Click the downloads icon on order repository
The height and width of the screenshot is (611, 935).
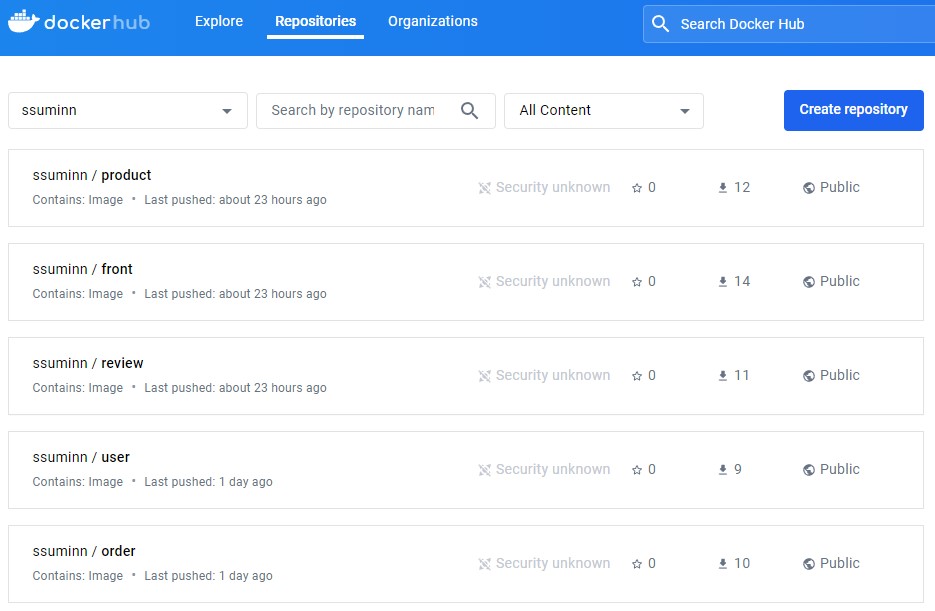pos(722,563)
